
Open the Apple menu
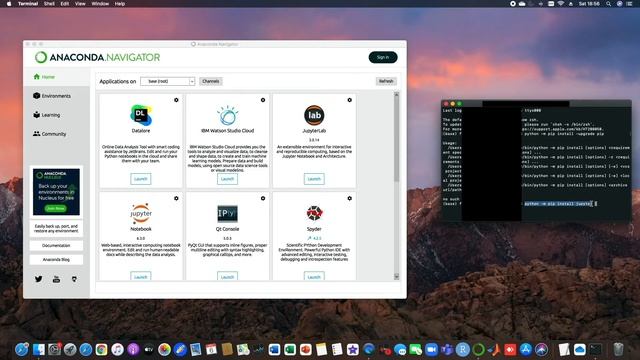[9, 4]
